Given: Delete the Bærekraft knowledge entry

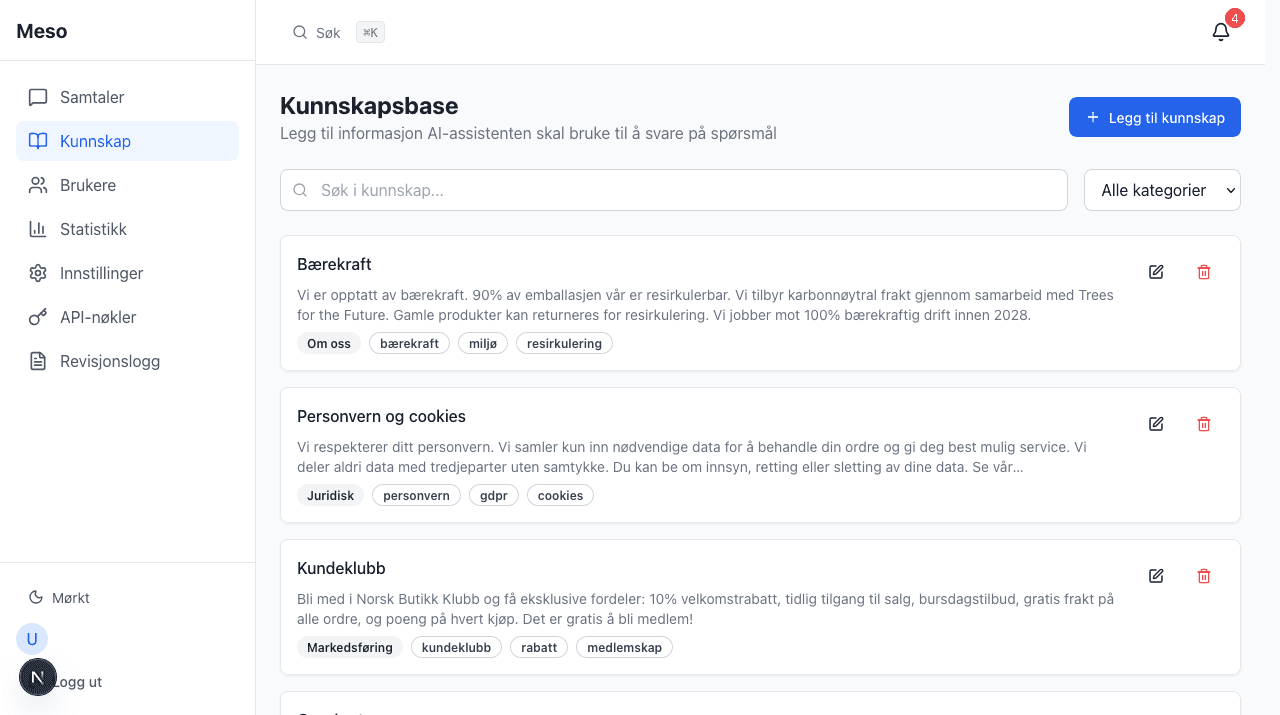Looking at the screenshot, I should point(1204,272).
